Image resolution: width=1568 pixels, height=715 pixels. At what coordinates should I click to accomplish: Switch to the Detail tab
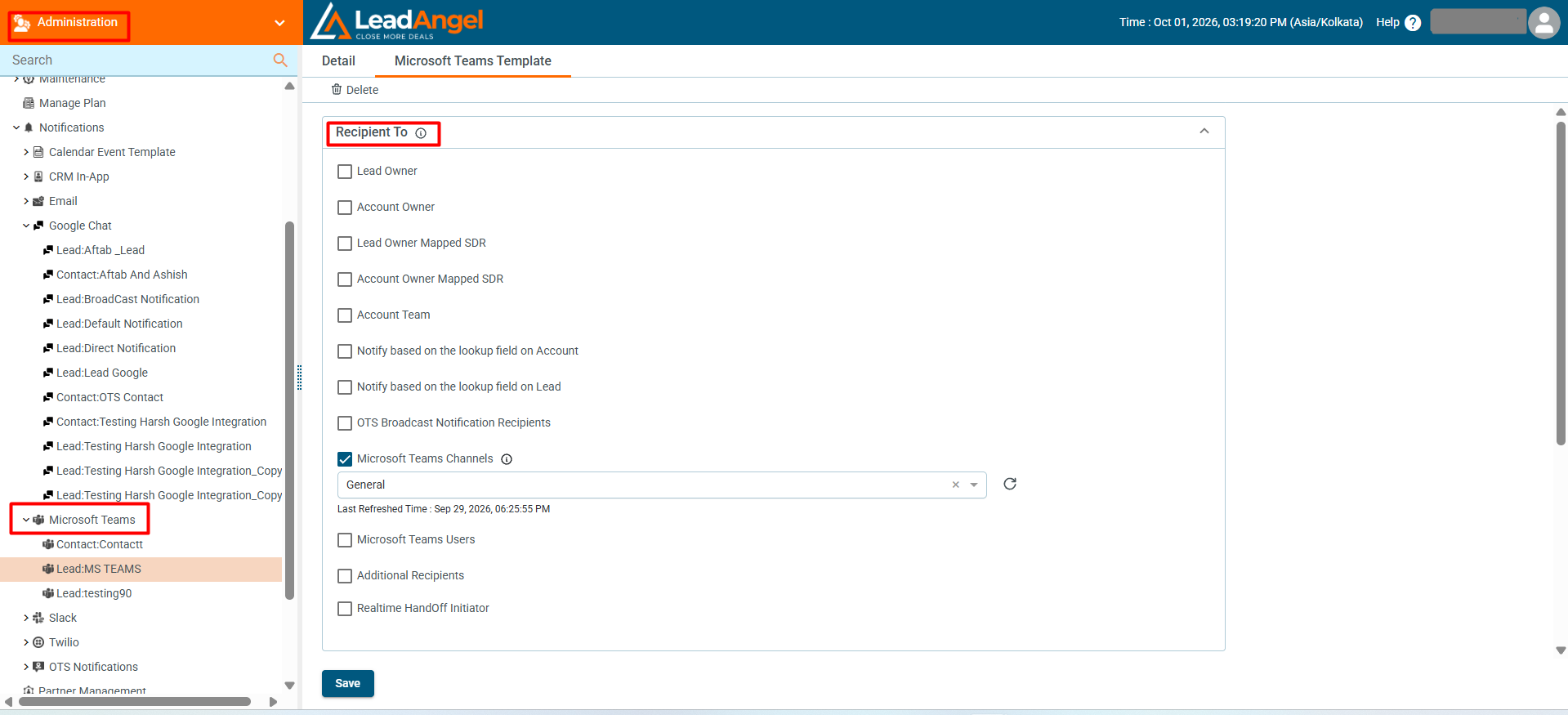pyautogui.click(x=338, y=60)
